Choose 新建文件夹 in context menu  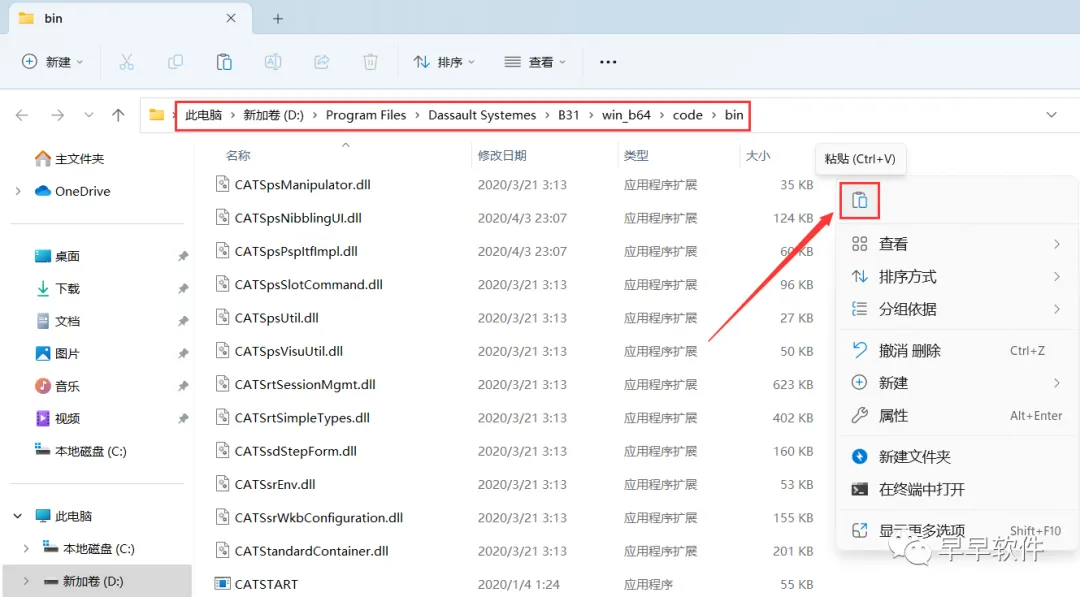[x=957, y=457]
